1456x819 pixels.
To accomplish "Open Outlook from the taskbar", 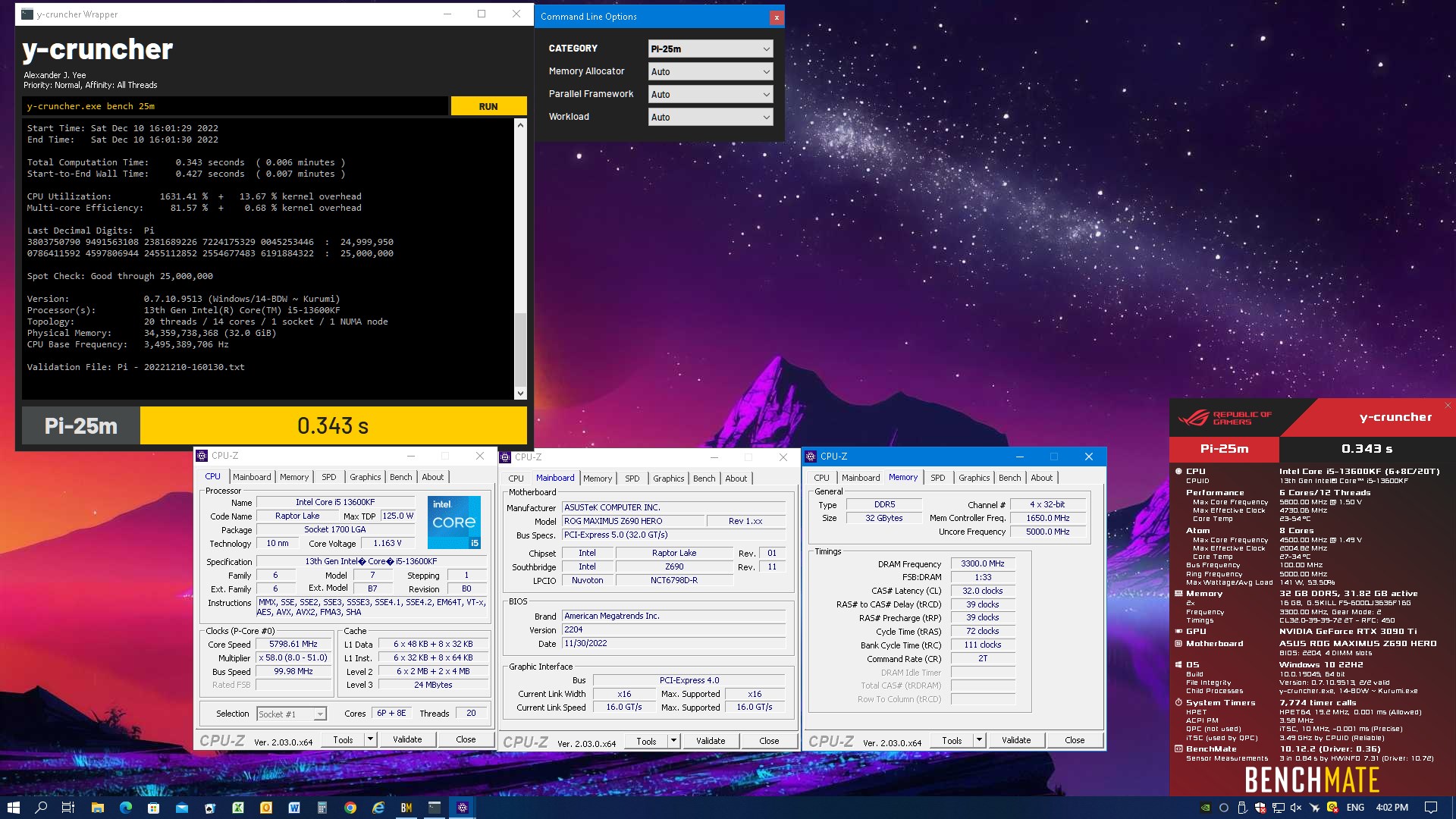I will [266, 808].
